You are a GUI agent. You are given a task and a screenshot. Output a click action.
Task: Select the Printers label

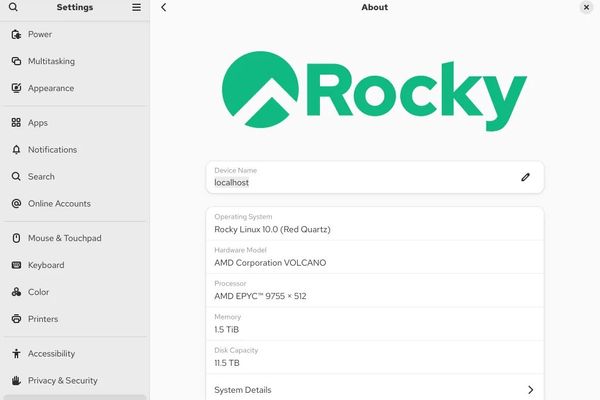(x=43, y=319)
